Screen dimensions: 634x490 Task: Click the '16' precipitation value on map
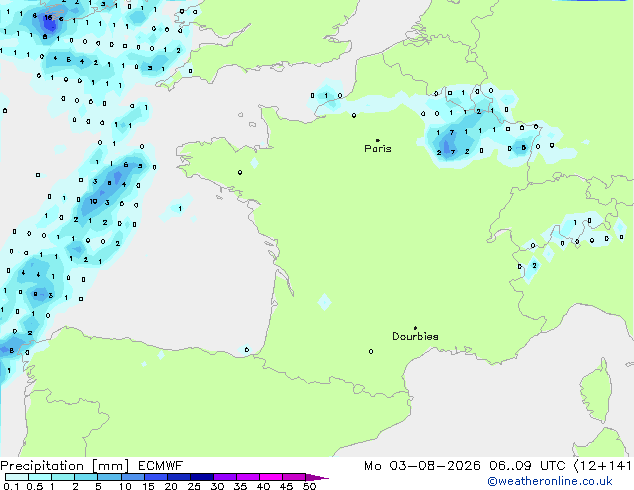click(49, 18)
